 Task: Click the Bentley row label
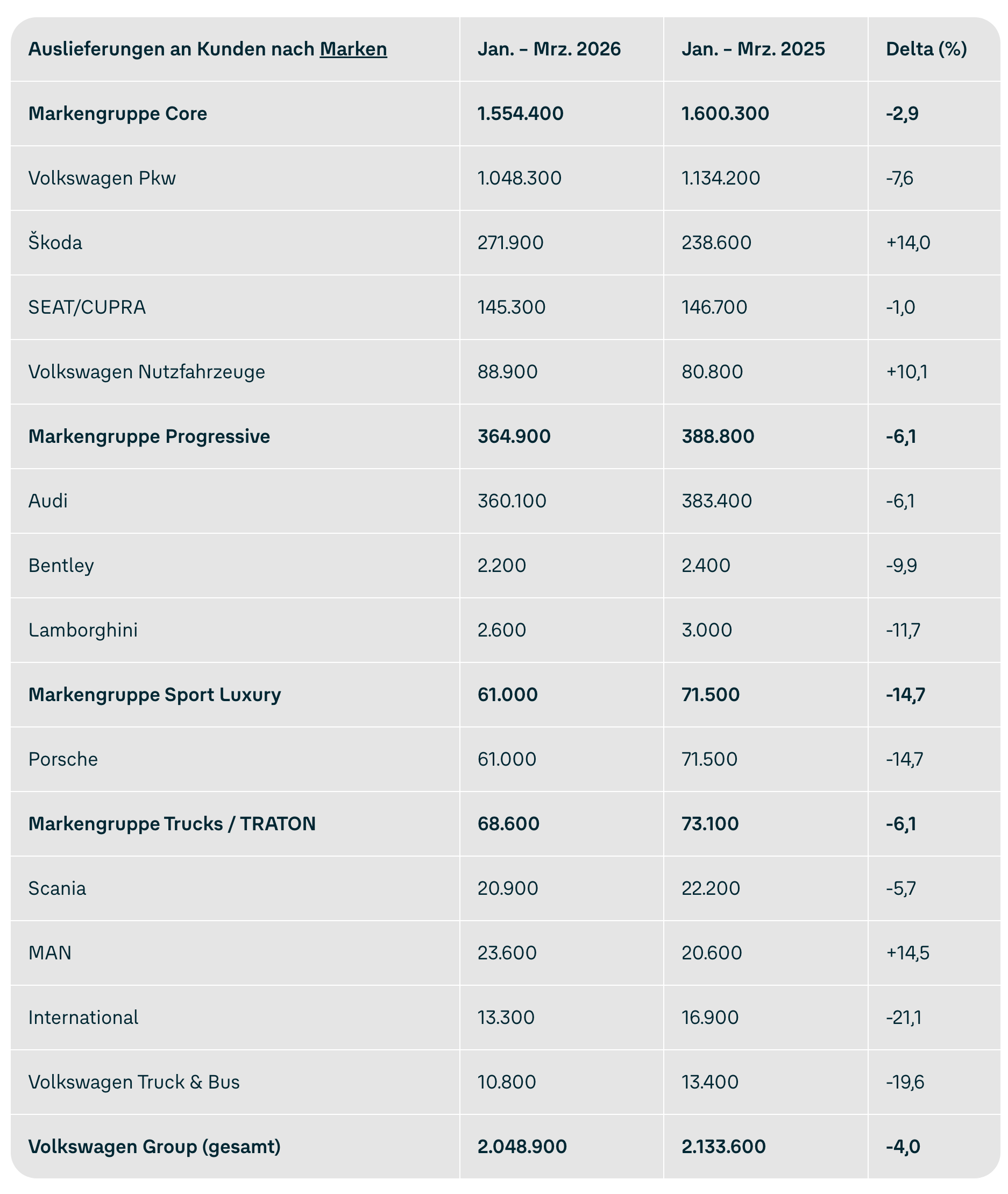[x=61, y=566]
